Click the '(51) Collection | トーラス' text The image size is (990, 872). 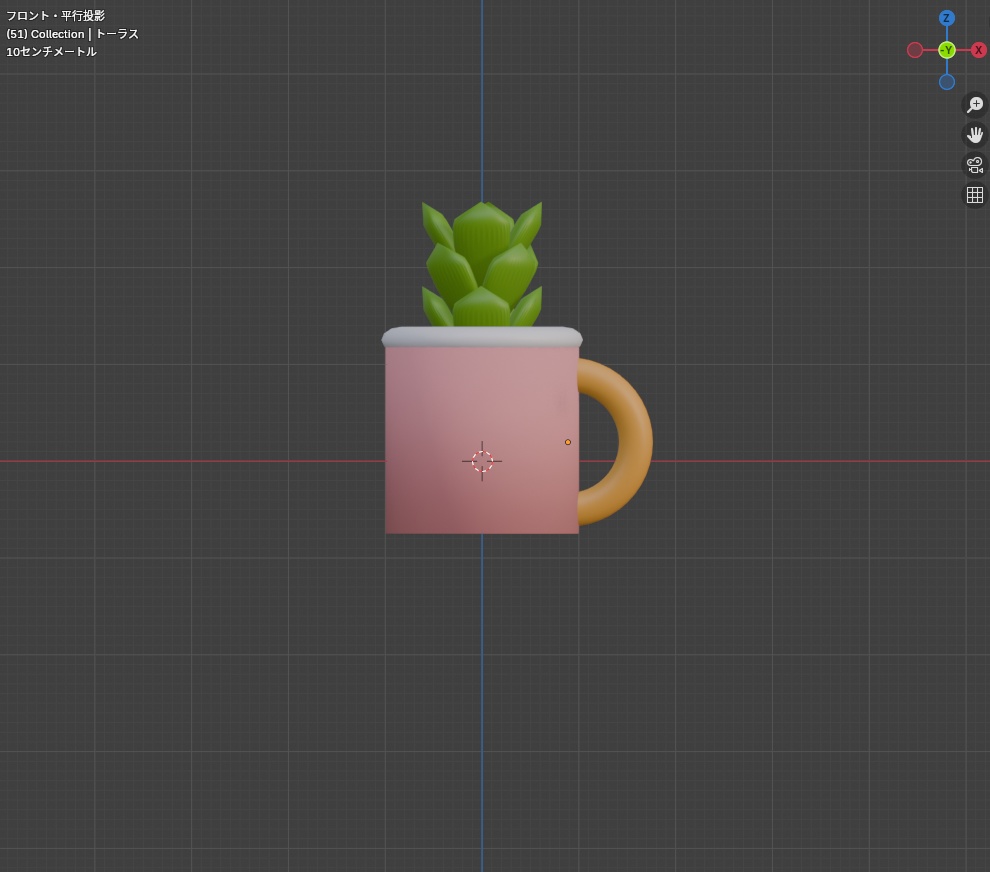pyautogui.click(x=72, y=34)
